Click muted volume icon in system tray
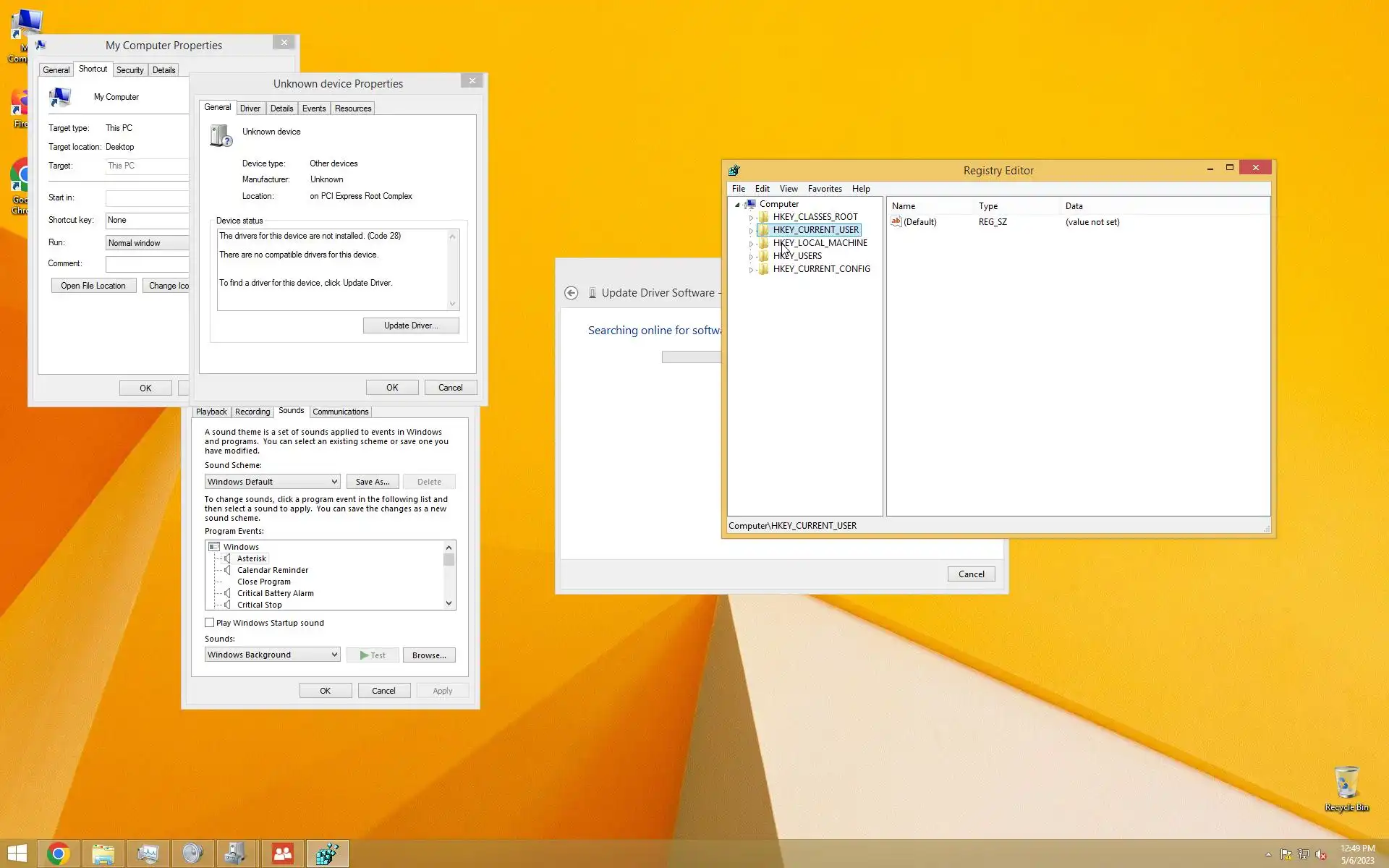1389x868 pixels. 1321,854
